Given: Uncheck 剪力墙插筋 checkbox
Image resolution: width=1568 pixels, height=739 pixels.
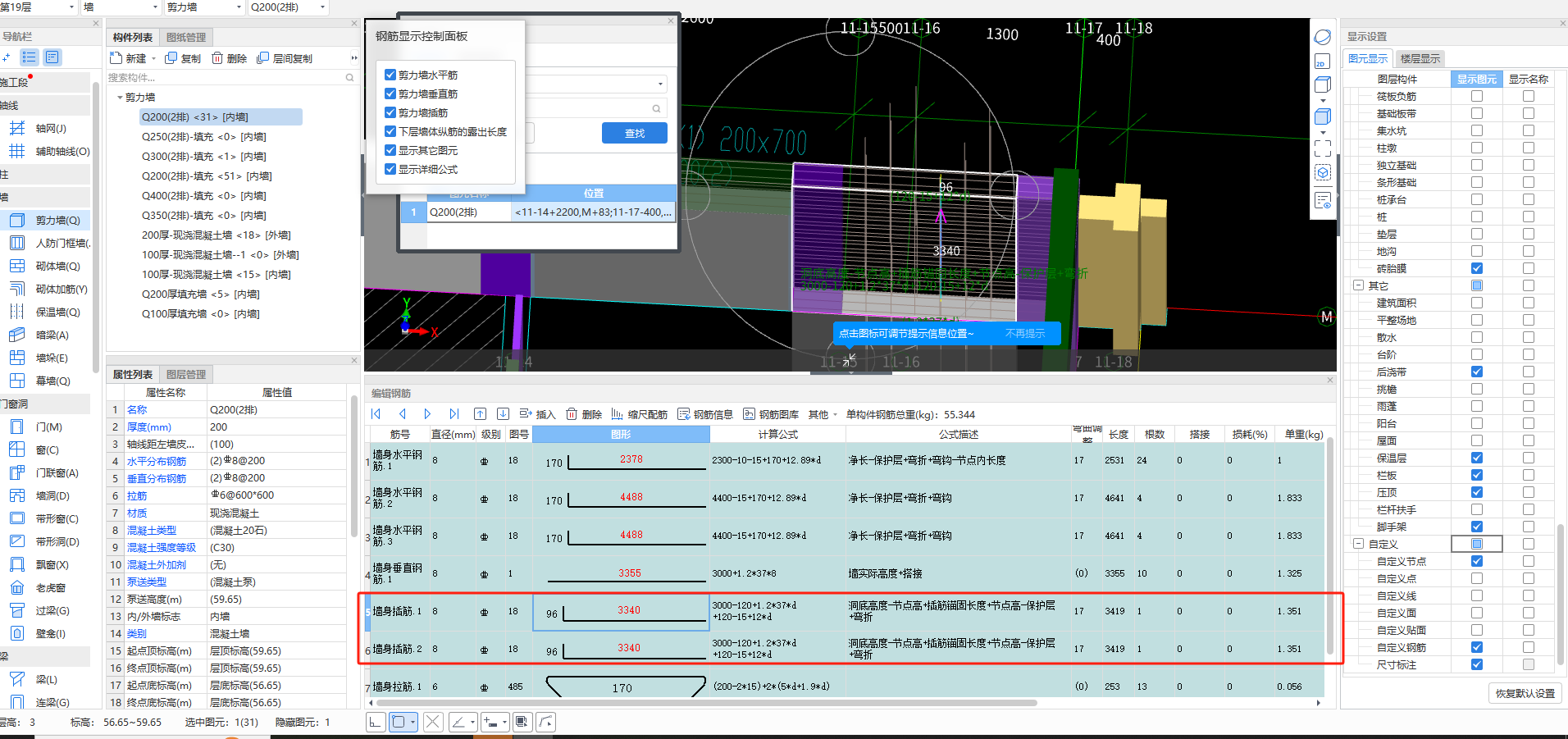Looking at the screenshot, I should (390, 112).
